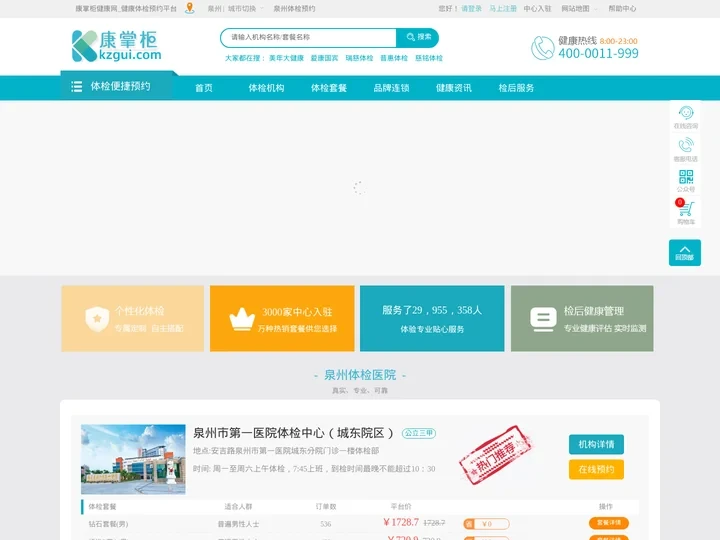Click the ￥1728.7 red platform price

click(401, 522)
